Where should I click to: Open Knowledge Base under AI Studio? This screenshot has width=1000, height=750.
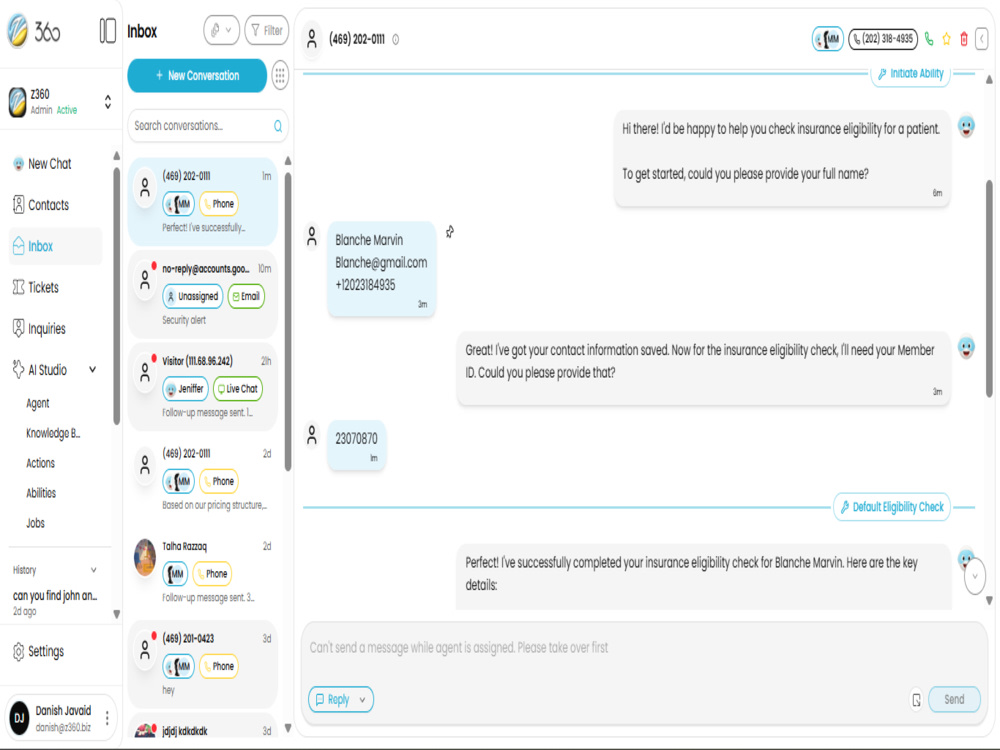tap(53, 433)
